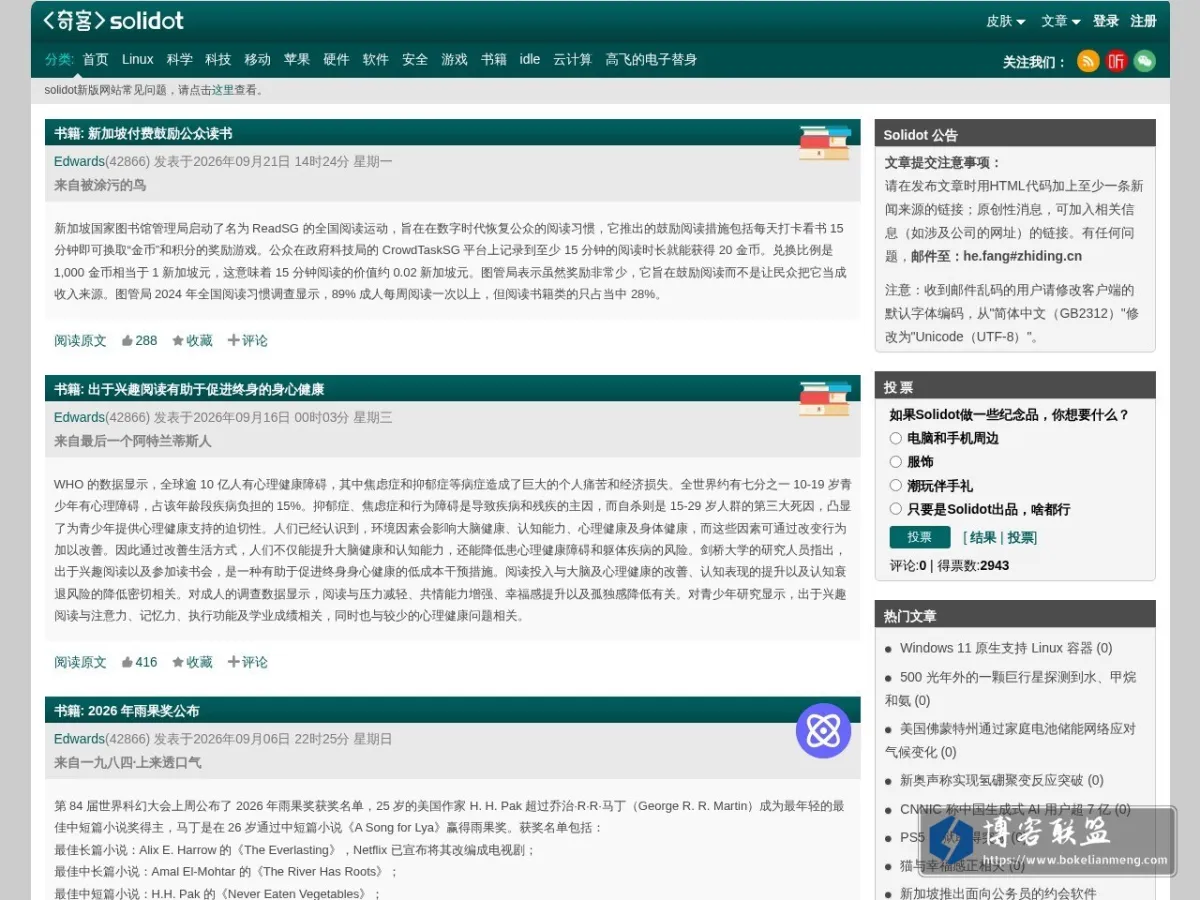Open 高飞的电子替身 category

click(651, 59)
